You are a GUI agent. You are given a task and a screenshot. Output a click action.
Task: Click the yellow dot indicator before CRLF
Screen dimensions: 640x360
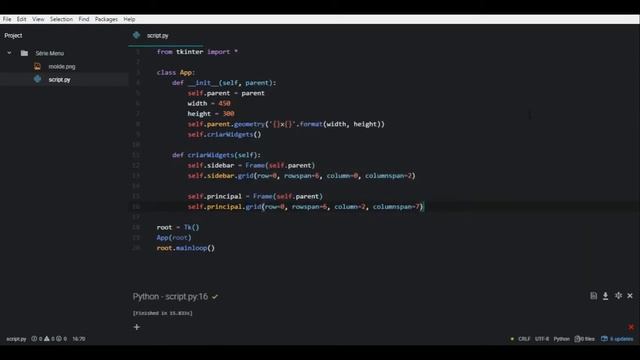pos(512,339)
